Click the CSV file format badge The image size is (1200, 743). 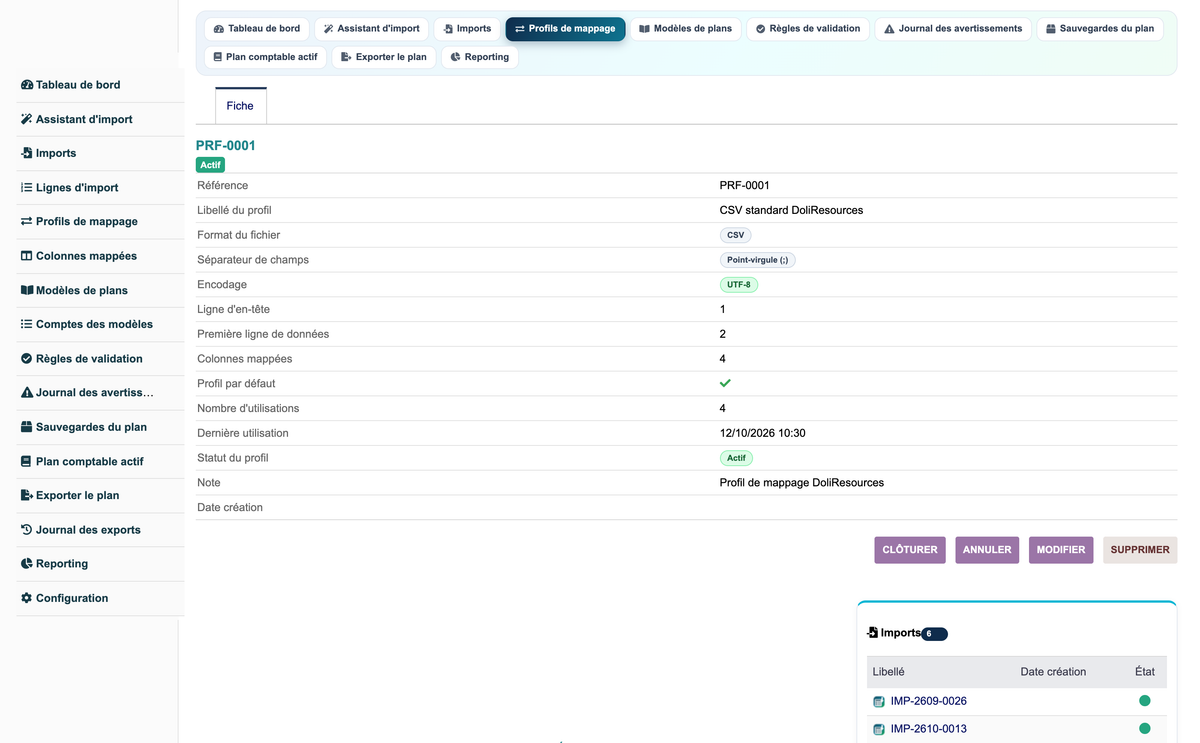(735, 235)
